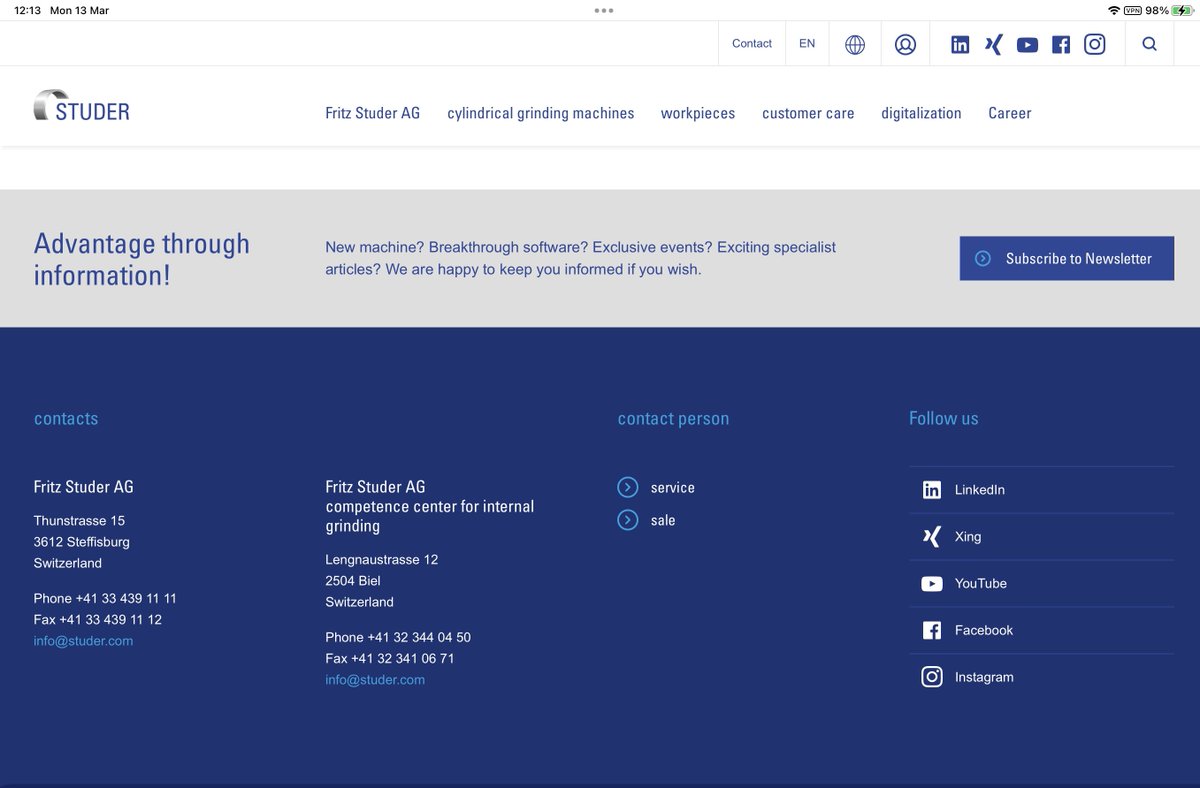The width and height of the screenshot is (1200, 788).
Task: Click the globe region selector icon
Action: tap(855, 44)
